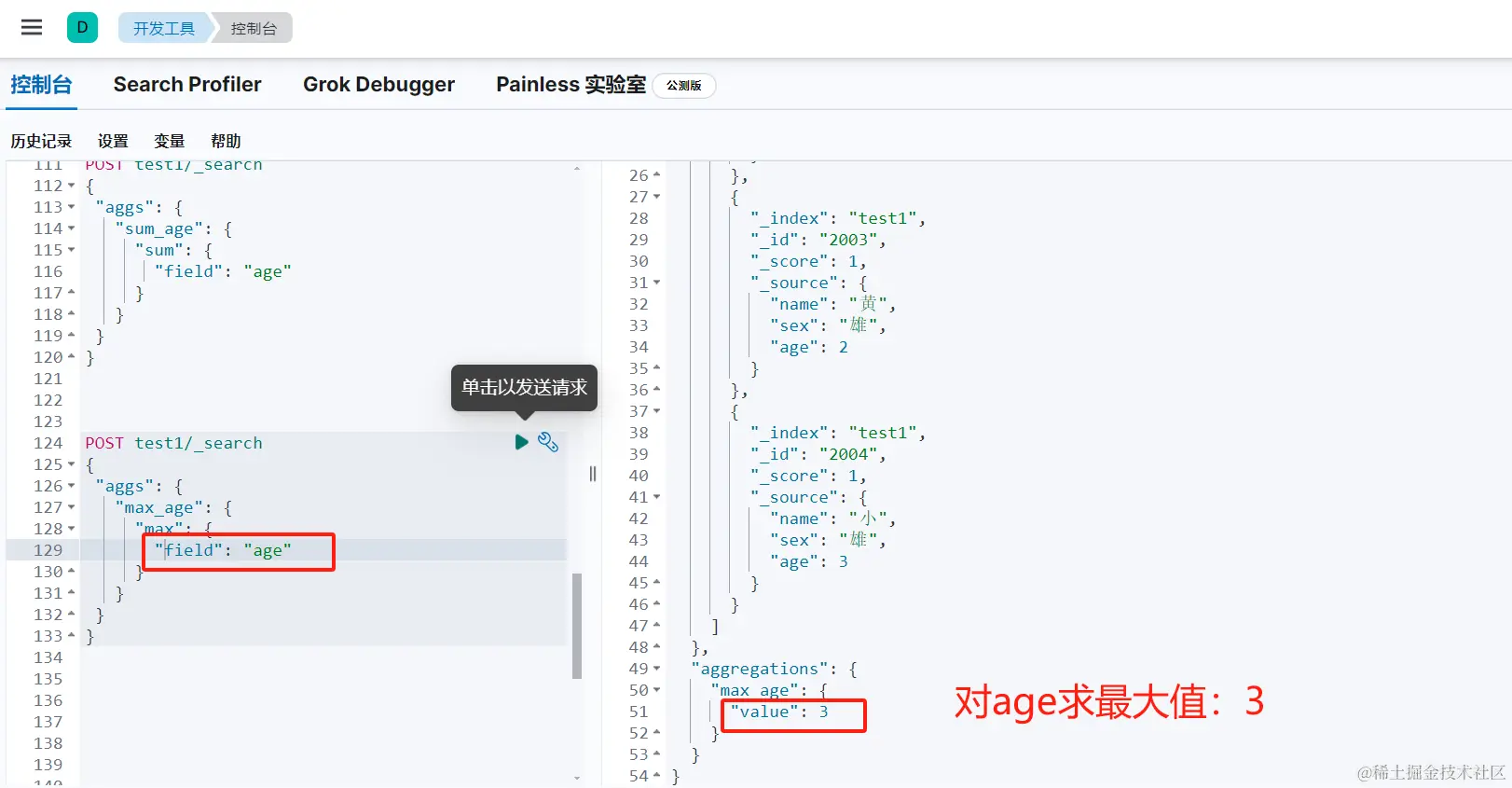Open 设置 menu
This screenshot has width=1512, height=788.
click(x=113, y=141)
